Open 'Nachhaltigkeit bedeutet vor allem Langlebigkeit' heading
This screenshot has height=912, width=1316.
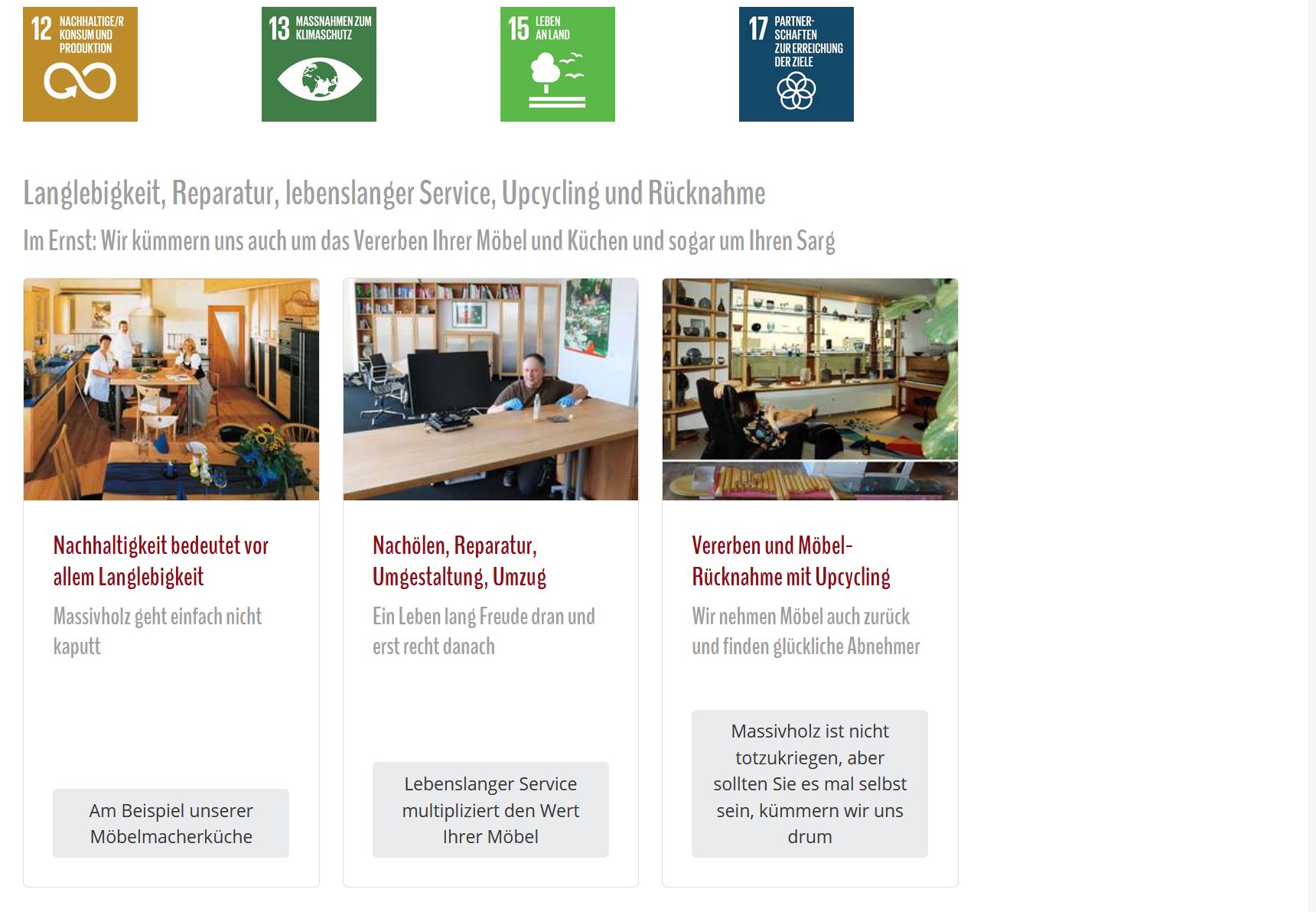[161, 561]
